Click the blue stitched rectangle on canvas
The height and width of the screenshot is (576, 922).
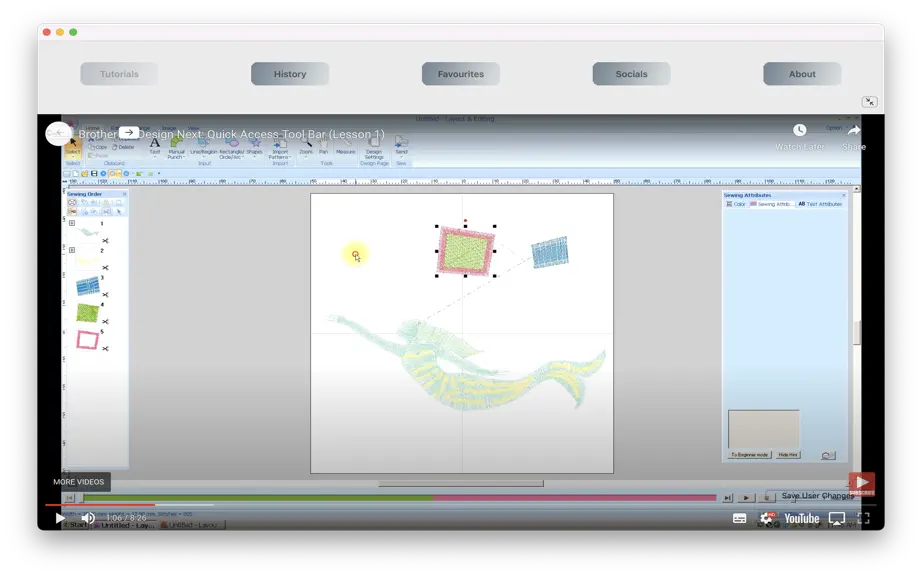coord(550,252)
